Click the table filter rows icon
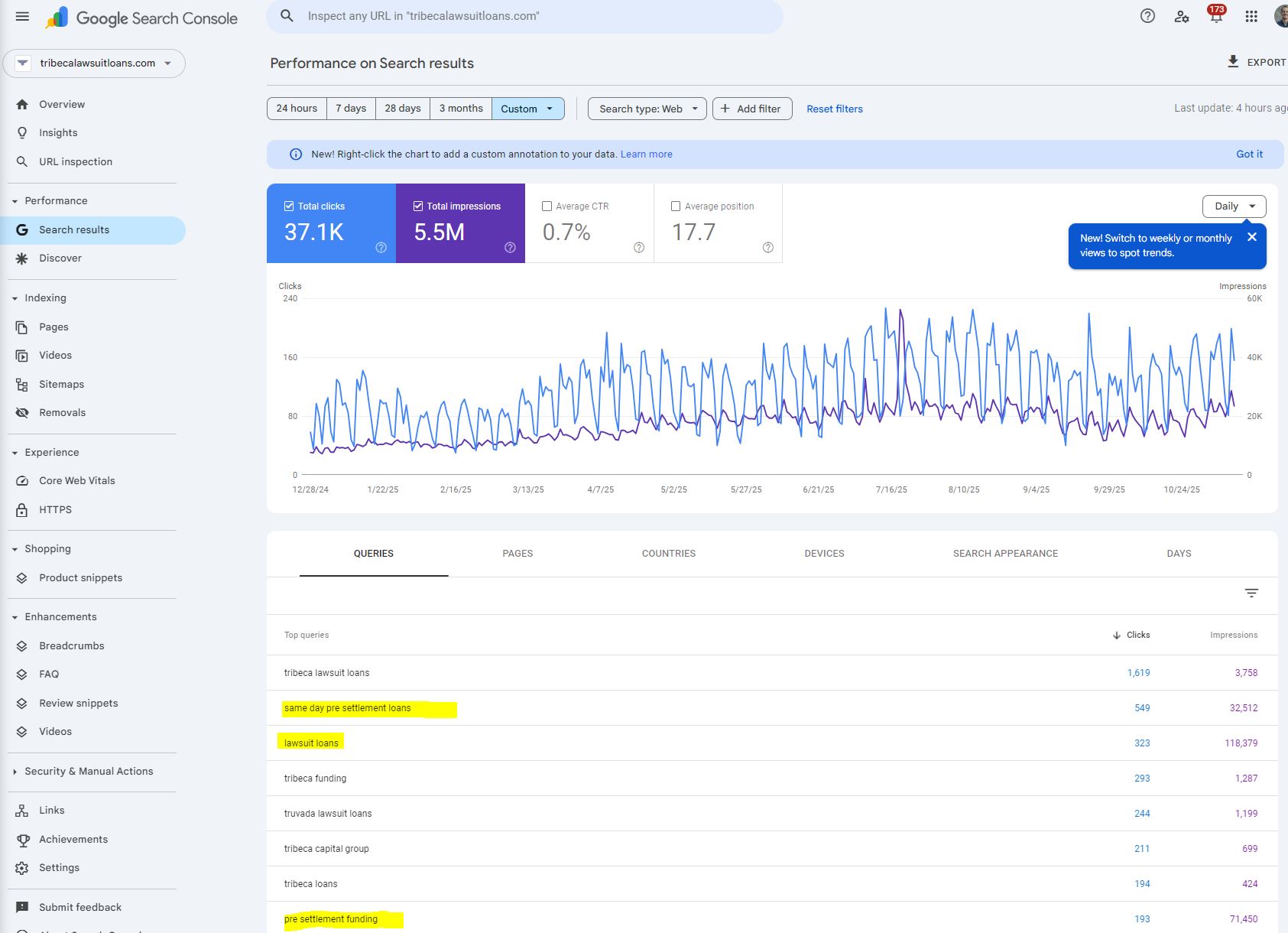Screen dimensions: 1288x933 (1251, 593)
